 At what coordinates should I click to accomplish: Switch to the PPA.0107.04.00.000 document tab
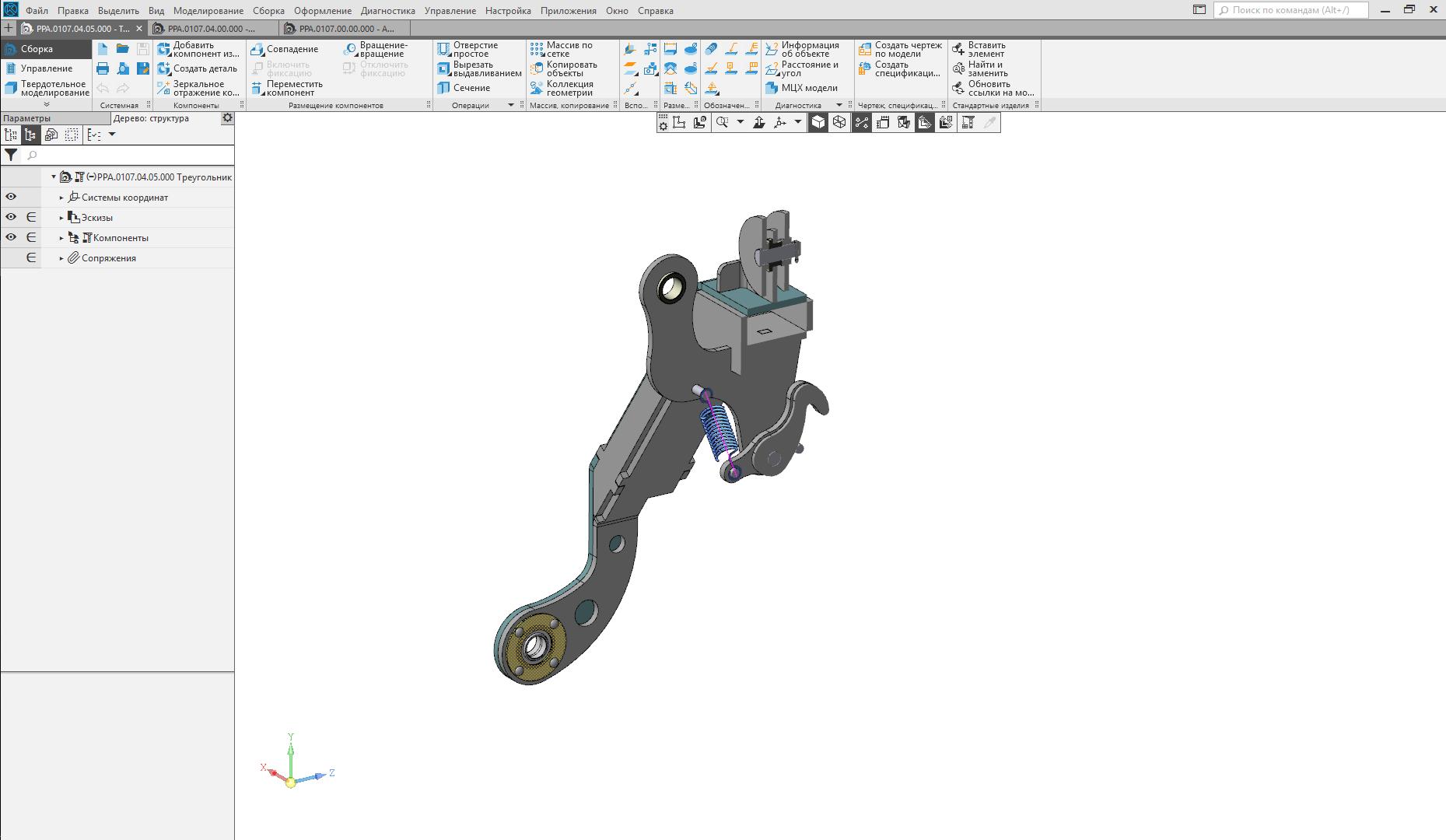212,29
